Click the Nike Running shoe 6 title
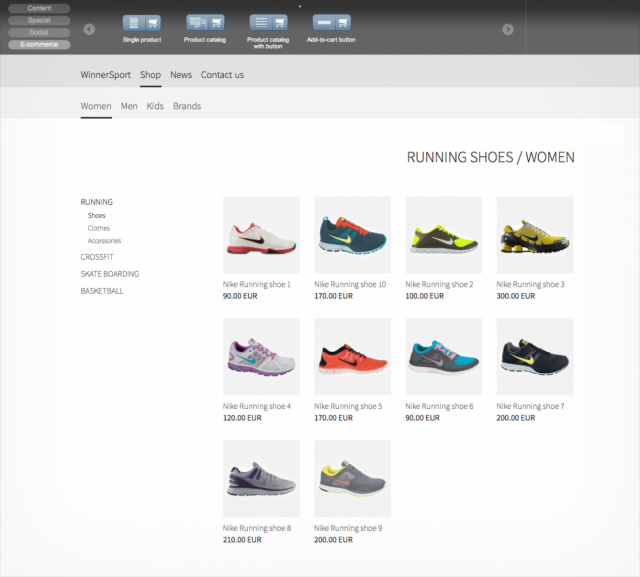 tap(439, 406)
